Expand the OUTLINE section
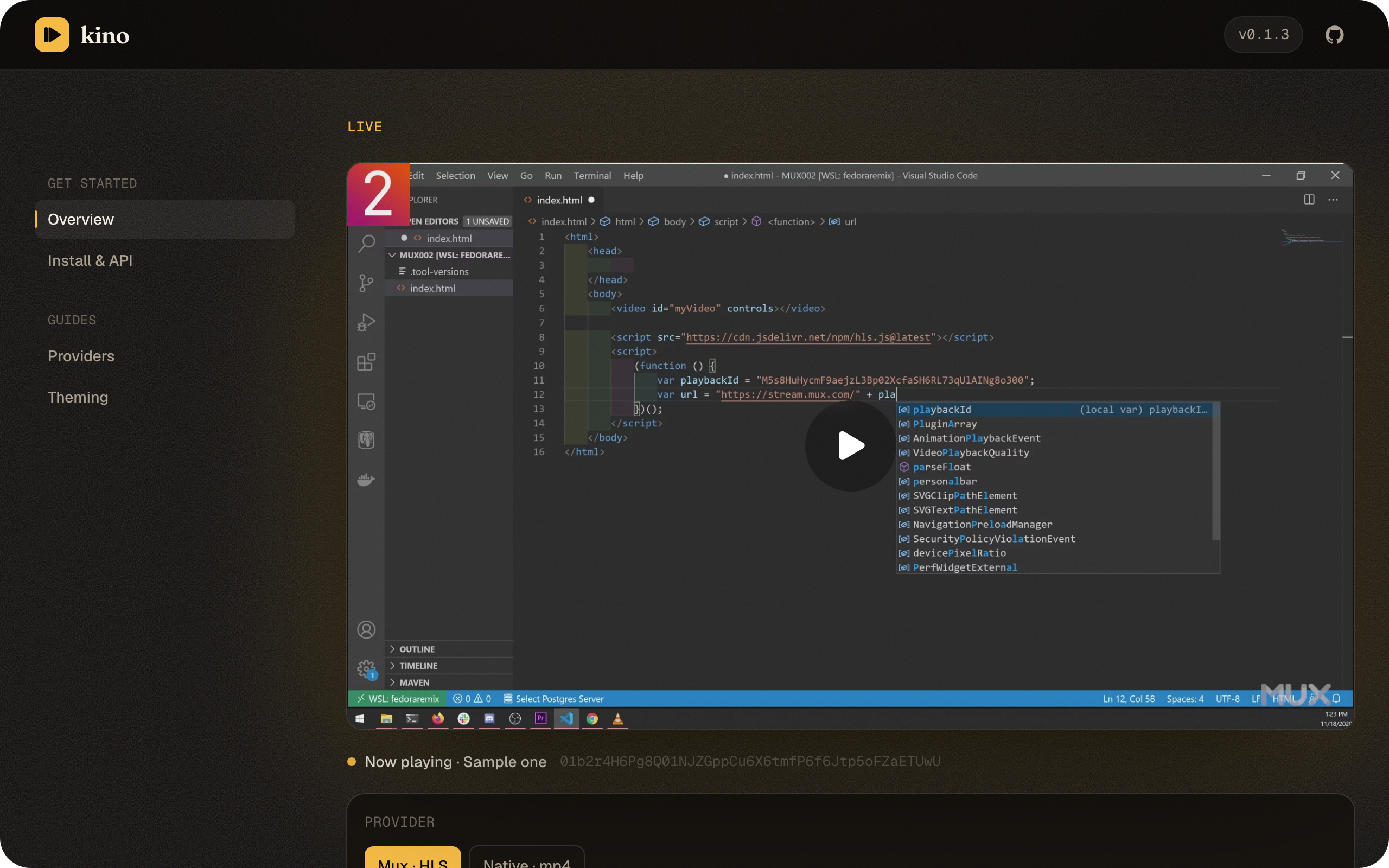 (x=449, y=649)
